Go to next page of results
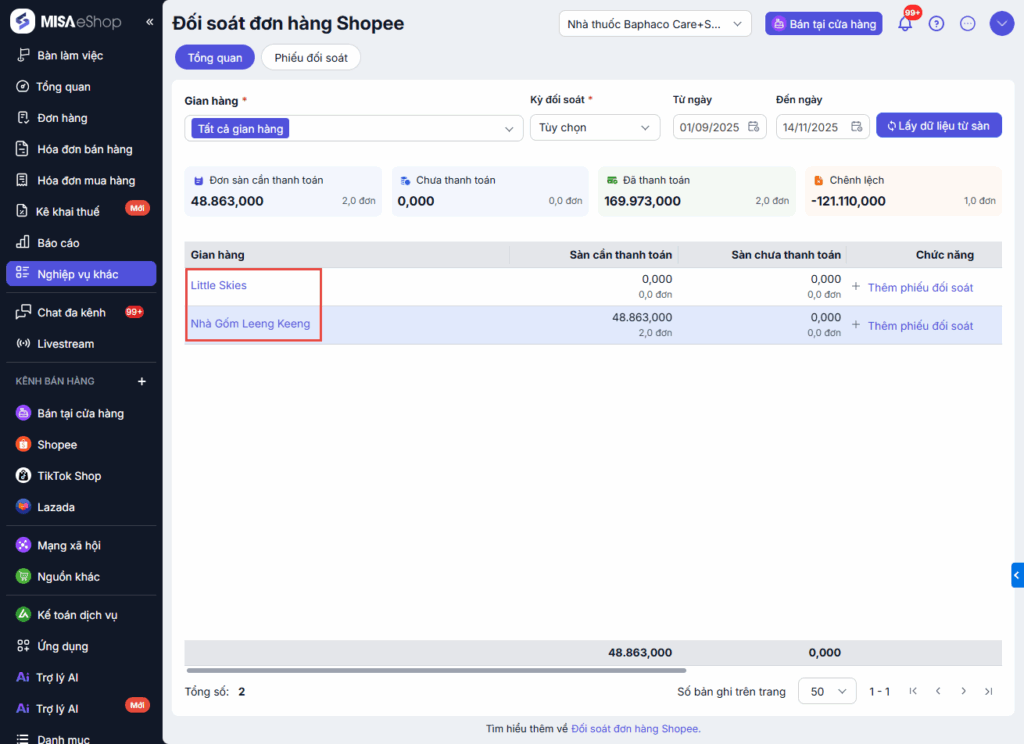The image size is (1024, 744). (x=963, y=691)
